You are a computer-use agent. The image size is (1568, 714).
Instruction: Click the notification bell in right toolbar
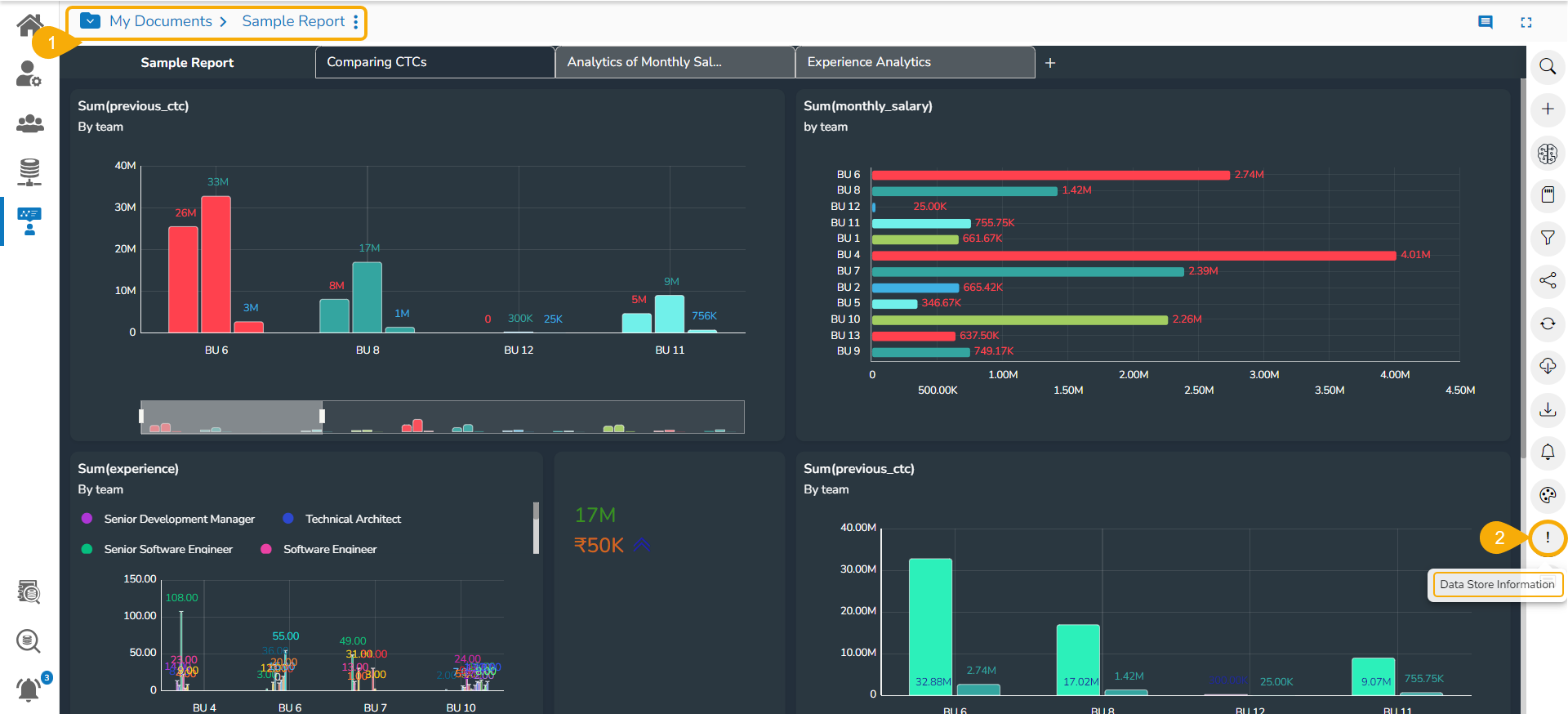1547,452
